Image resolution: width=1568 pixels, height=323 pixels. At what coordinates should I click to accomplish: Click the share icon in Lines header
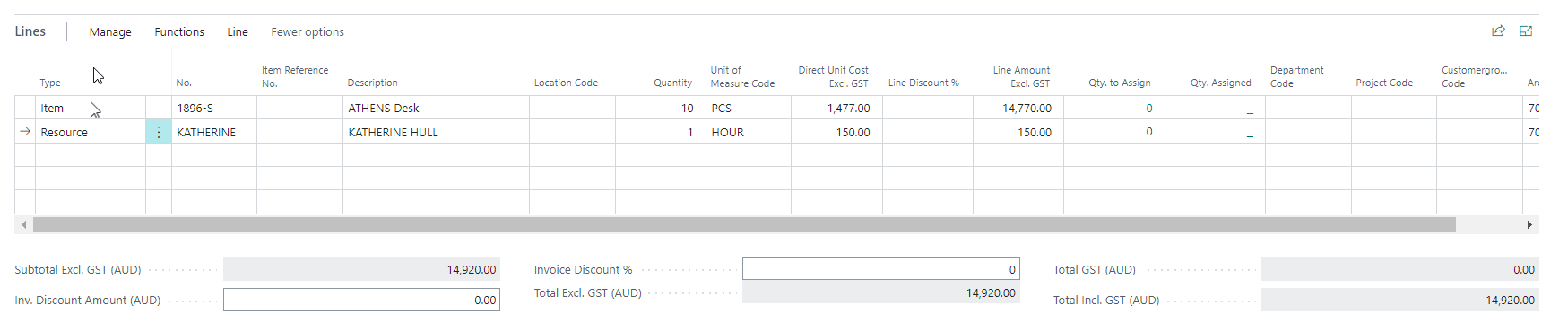tap(1498, 31)
